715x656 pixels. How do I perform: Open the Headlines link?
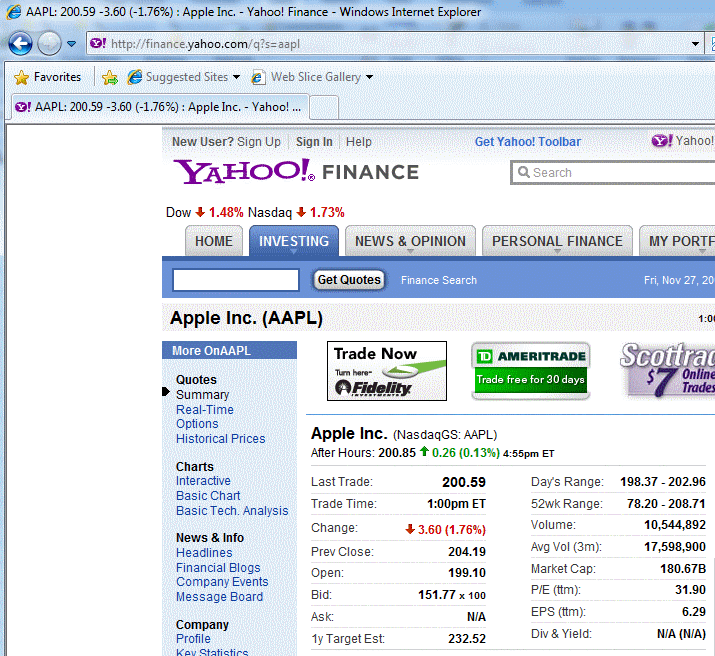pyautogui.click(x=204, y=553)
